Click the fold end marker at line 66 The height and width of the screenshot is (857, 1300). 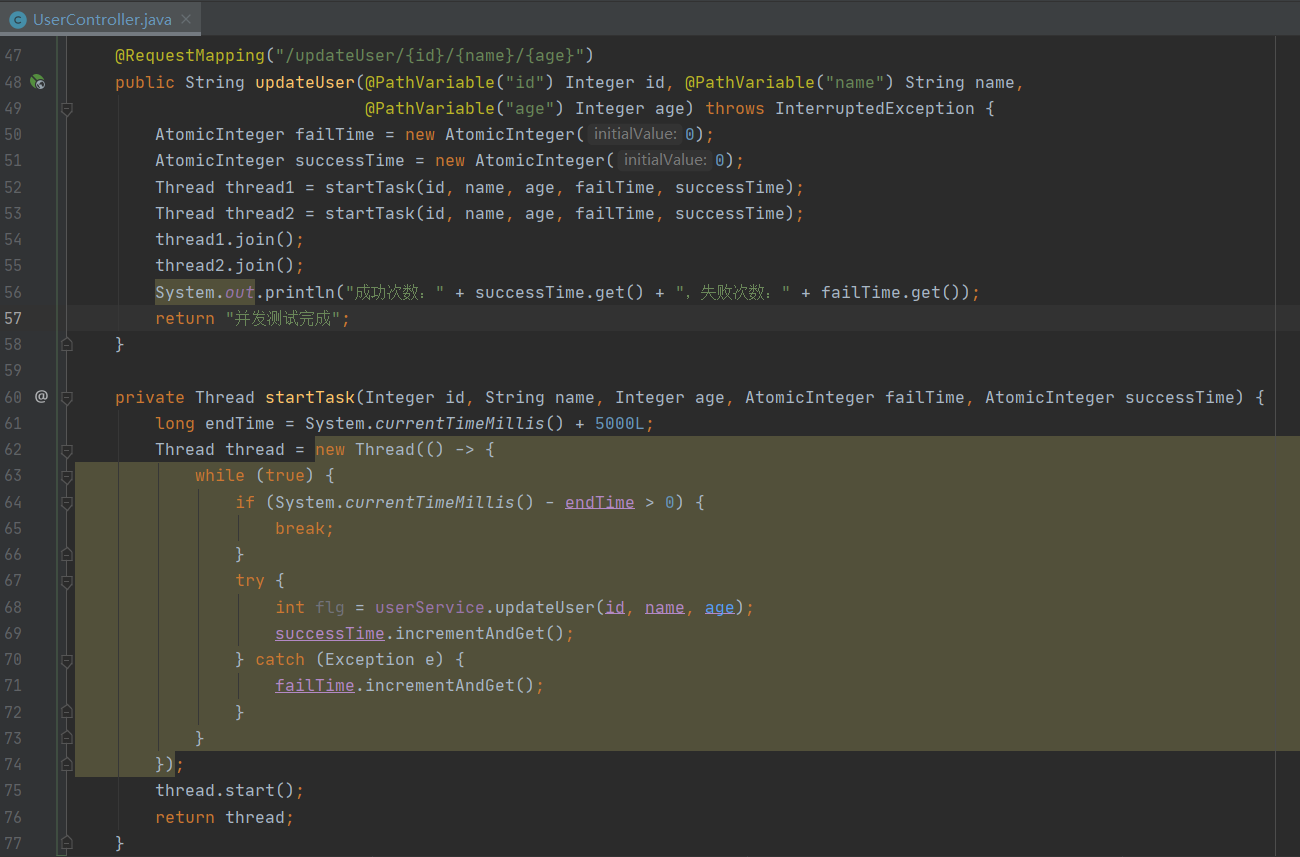coord(67,555)
